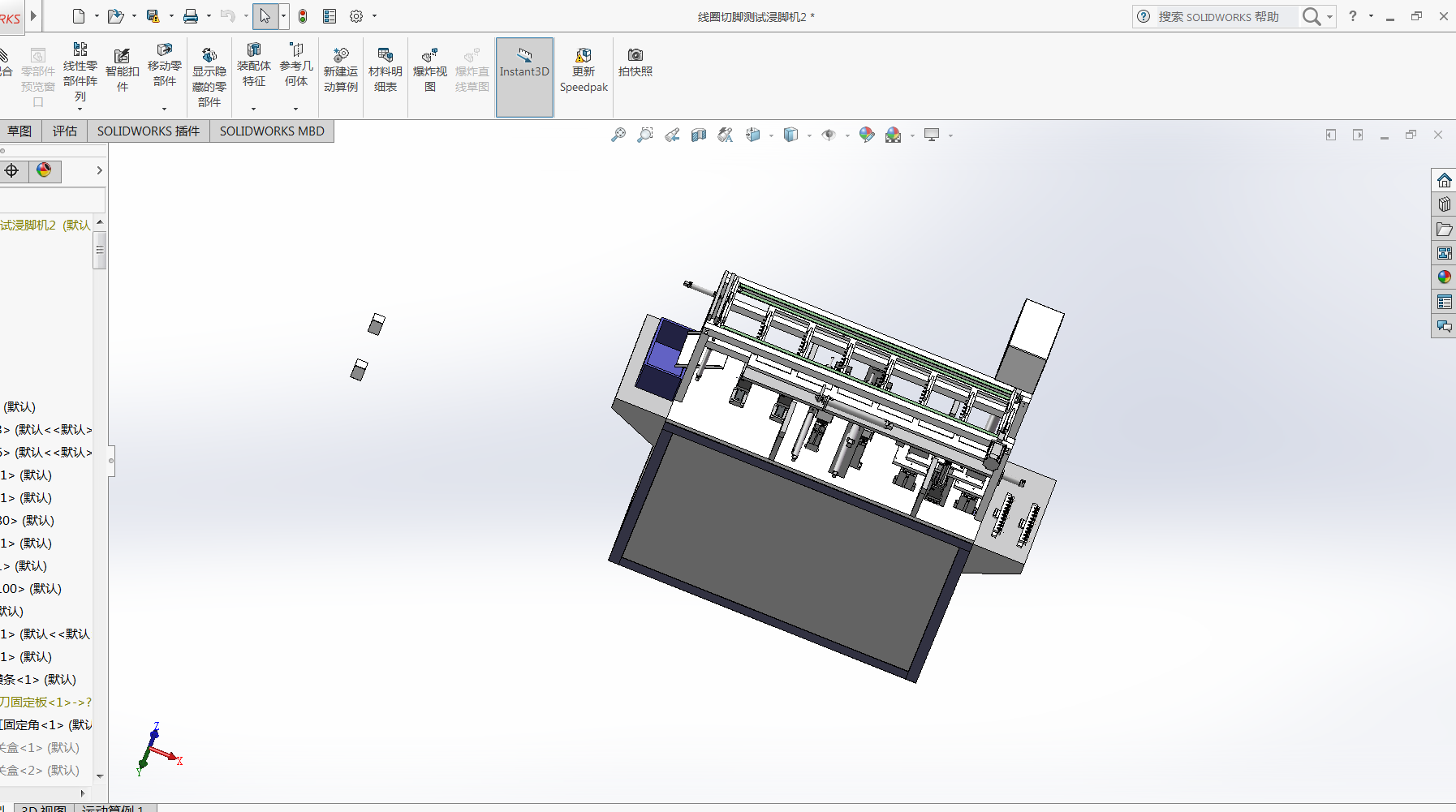Open the Appearances color ball in task pane

tap(1444, 277)
